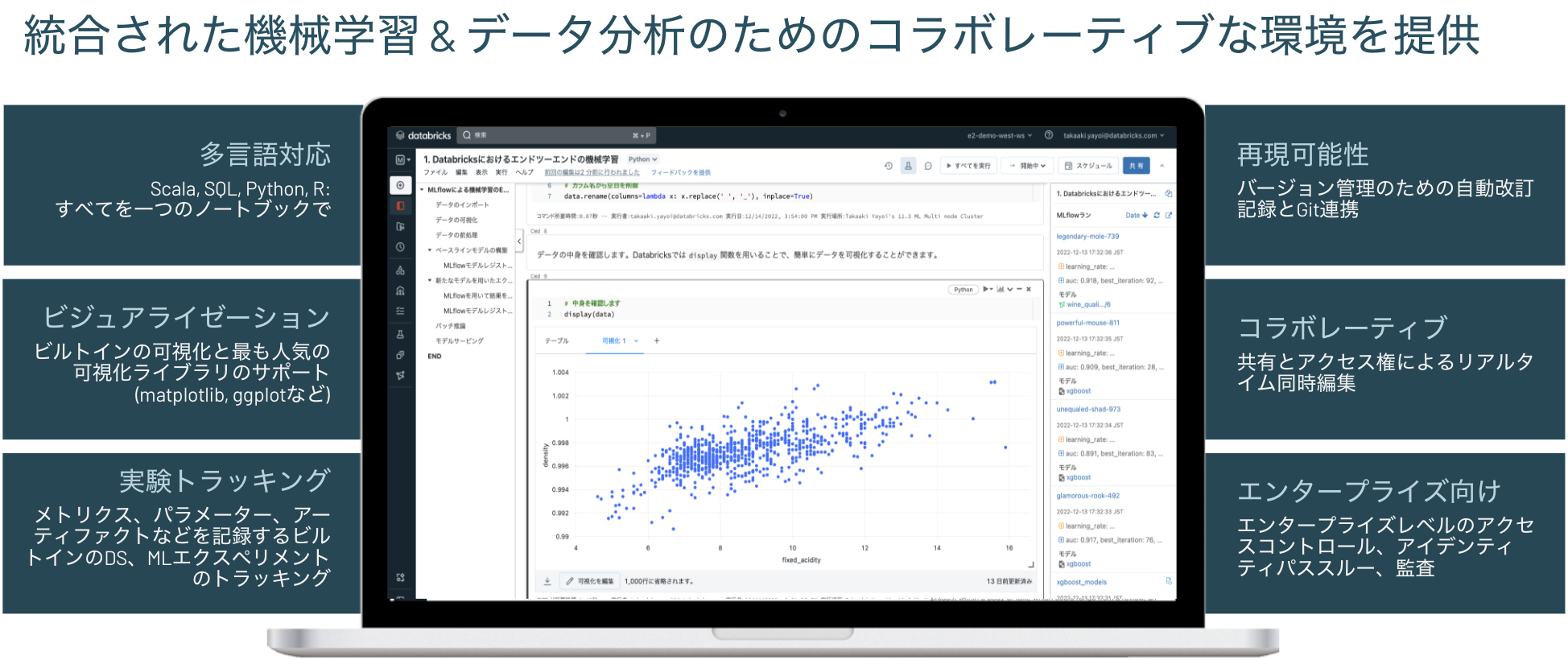Open the Cmd 9 cell chevron menu
The height and width of the screenshot is (660, 1568).
[x=1009, y=289]
